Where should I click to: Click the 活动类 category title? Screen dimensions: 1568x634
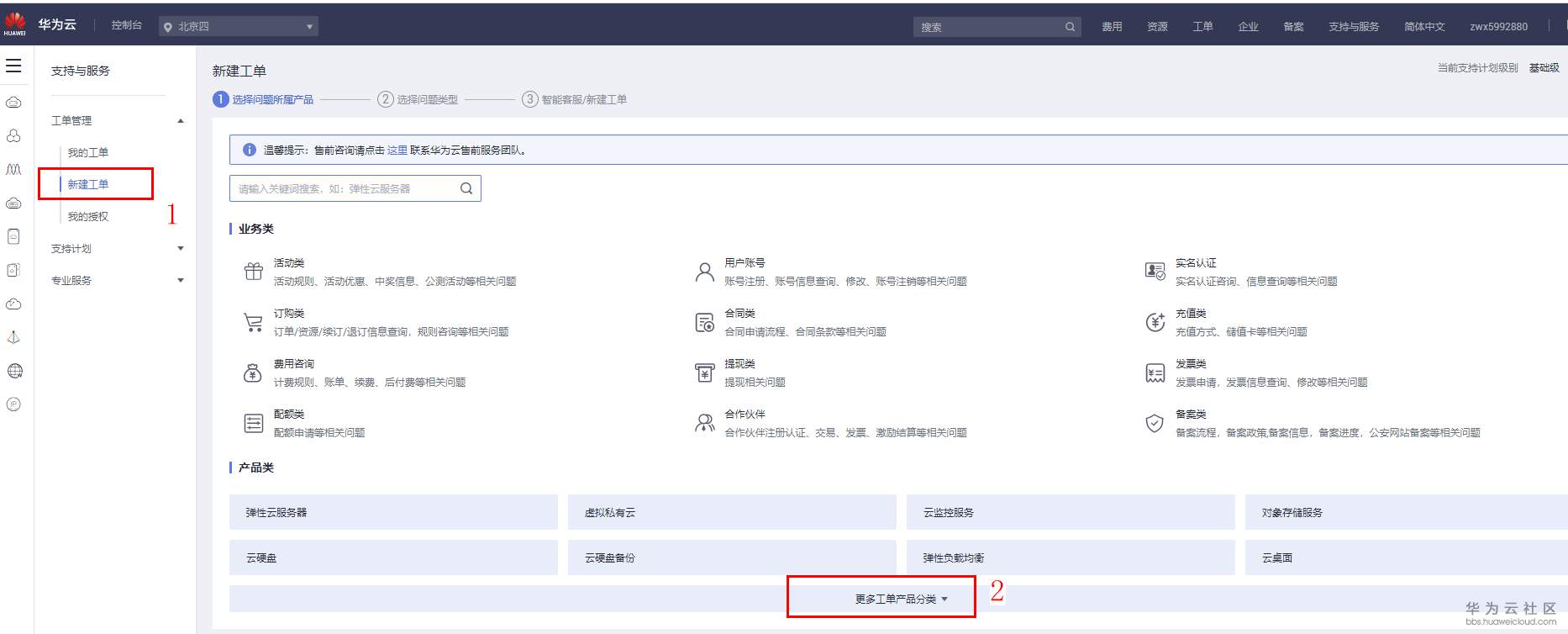289,263
